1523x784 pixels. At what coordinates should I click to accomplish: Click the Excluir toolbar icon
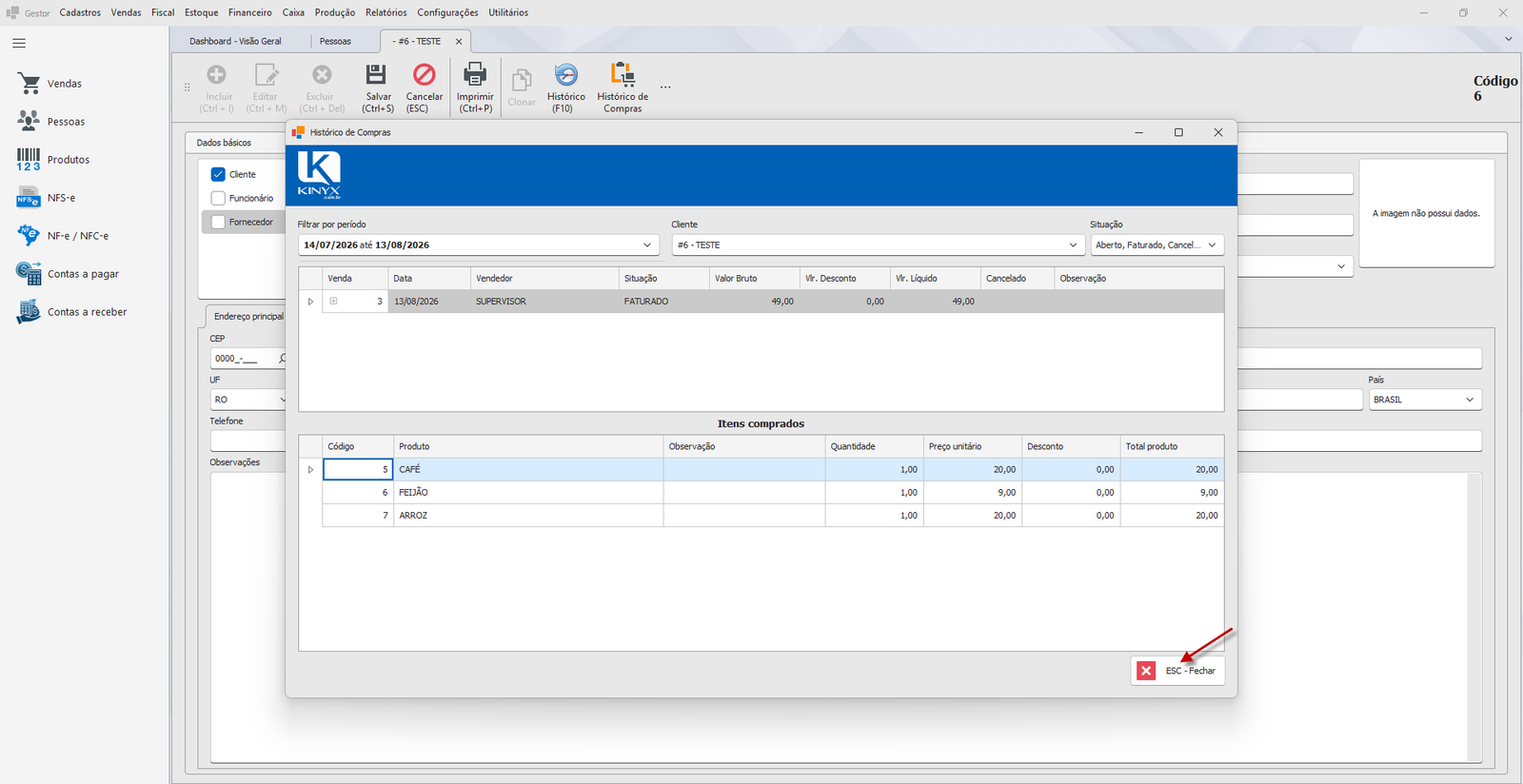(322, 75)
